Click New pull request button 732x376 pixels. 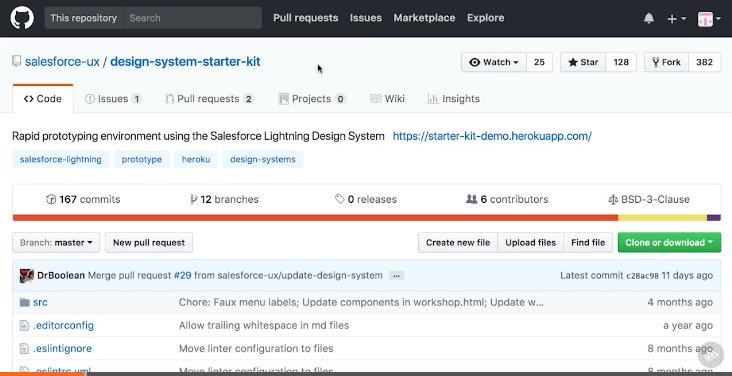coord(149,242)
